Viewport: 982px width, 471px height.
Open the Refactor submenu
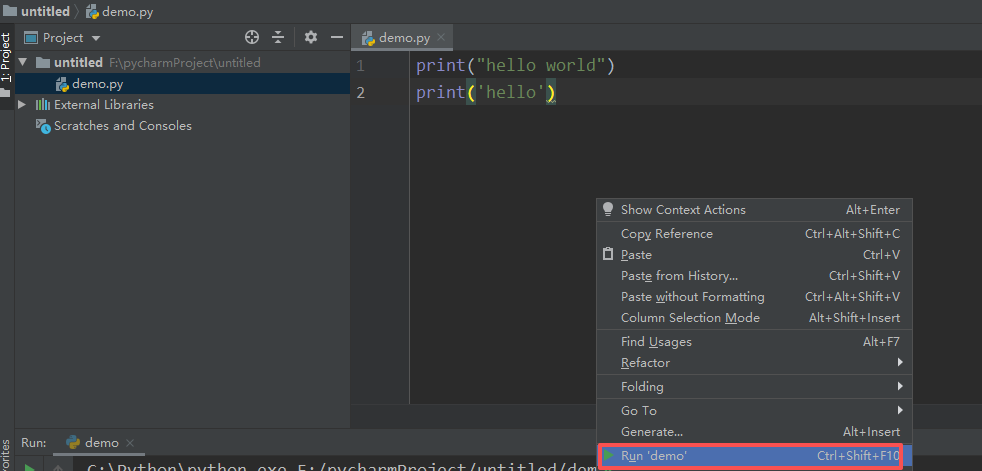pyautogui.click(x=754, y=363)
